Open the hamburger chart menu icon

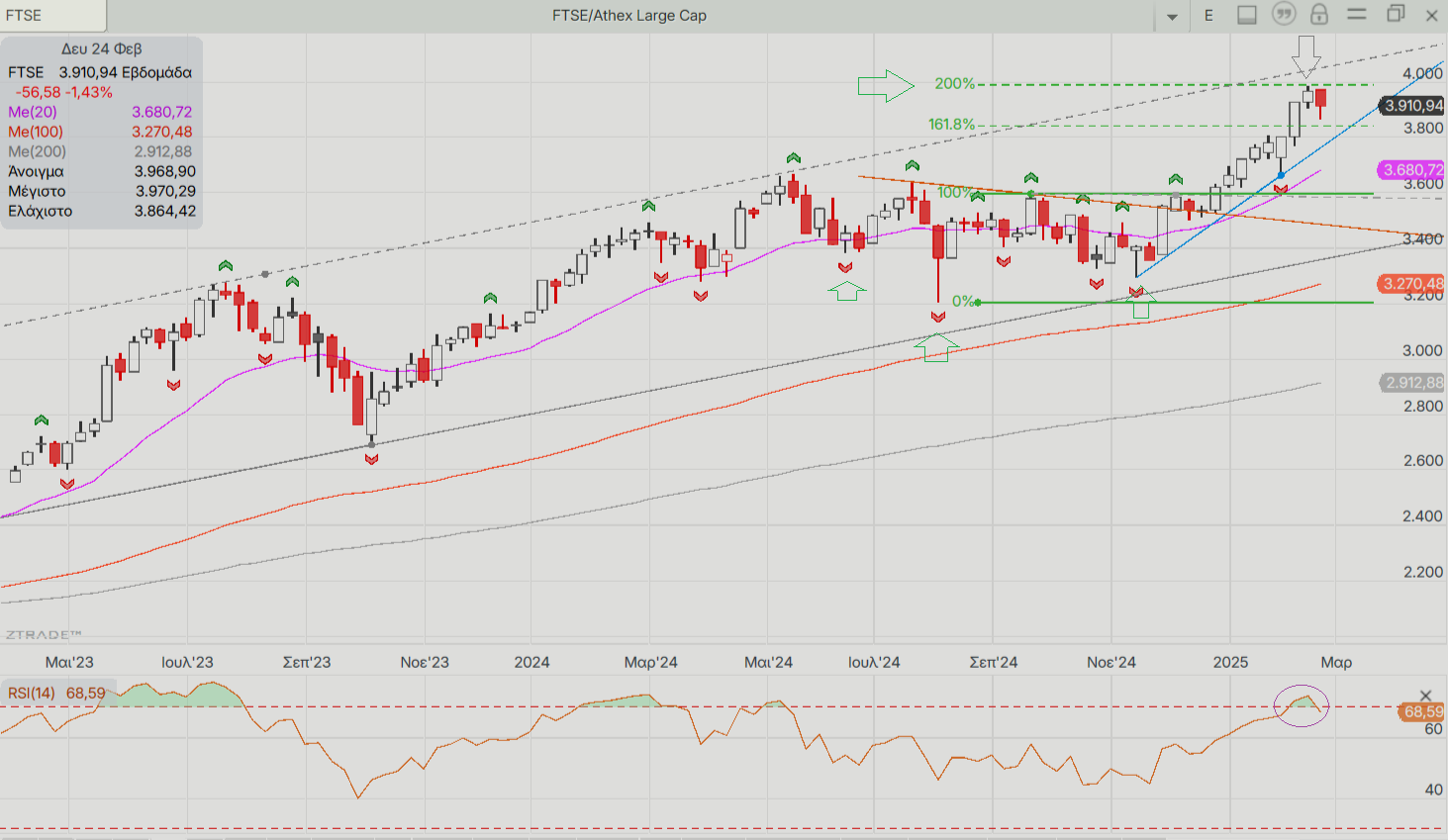point(1357,14)
